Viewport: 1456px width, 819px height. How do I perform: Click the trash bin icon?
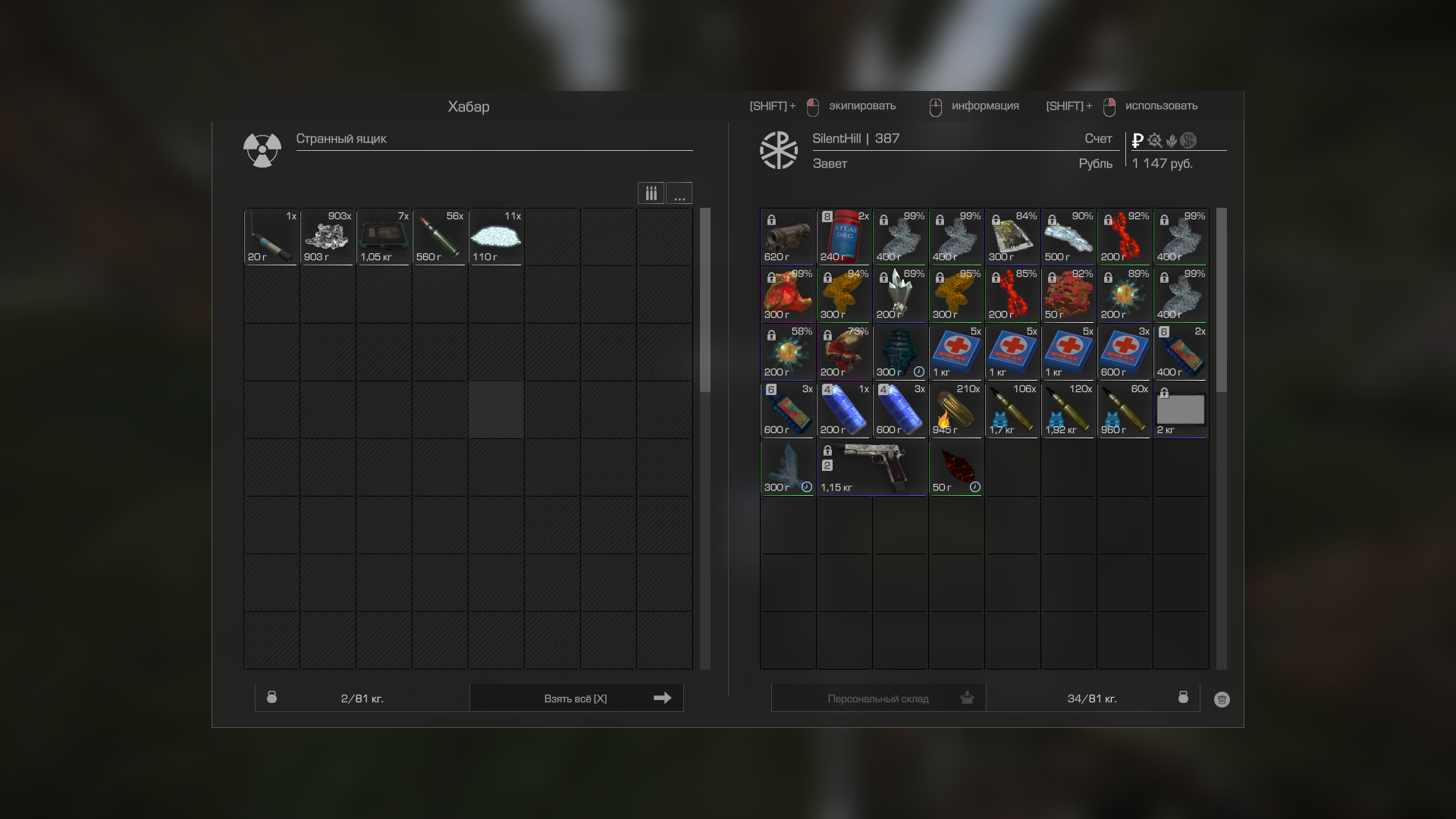coord(1222,699)
